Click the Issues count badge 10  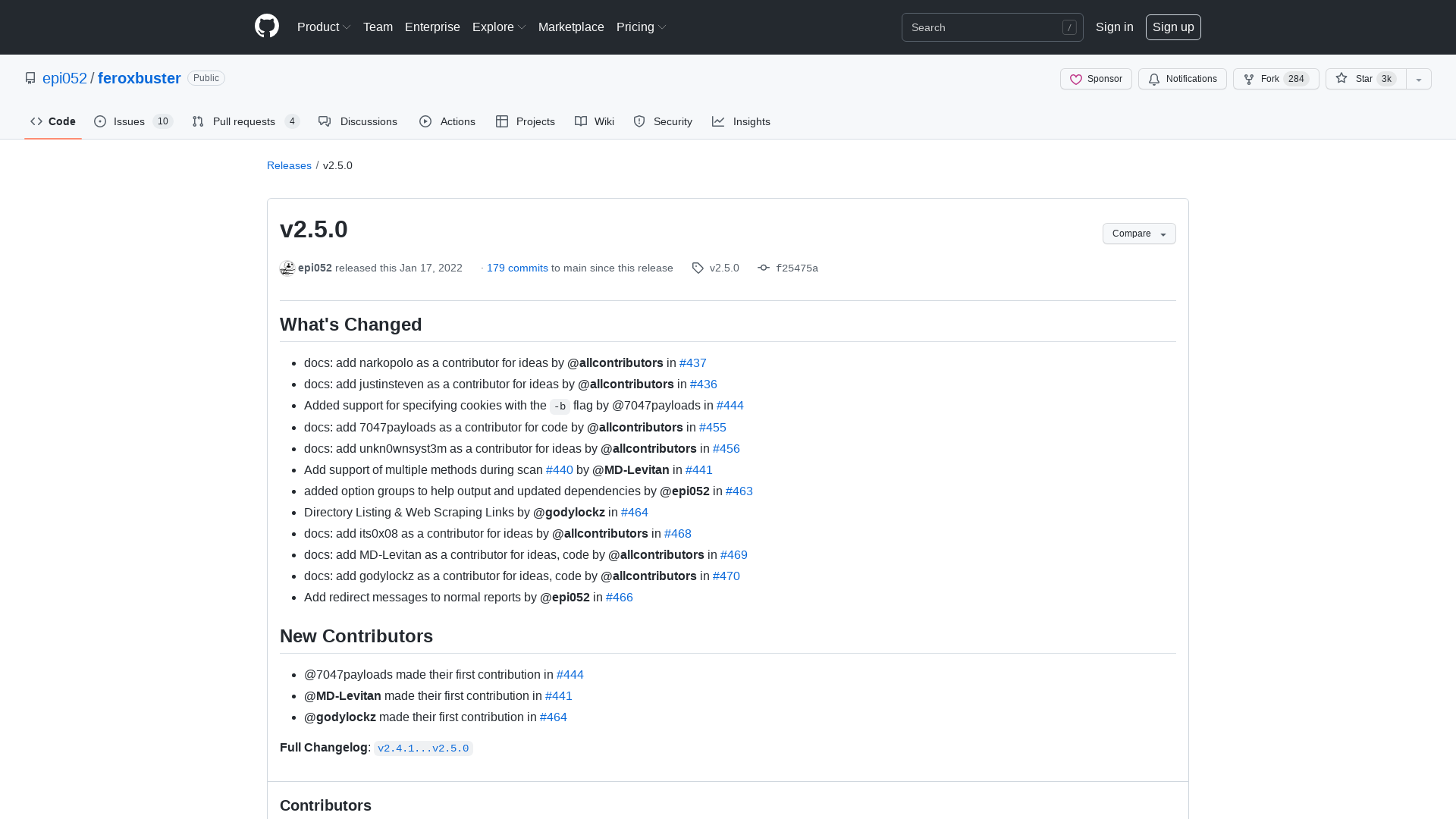point(163,121)
